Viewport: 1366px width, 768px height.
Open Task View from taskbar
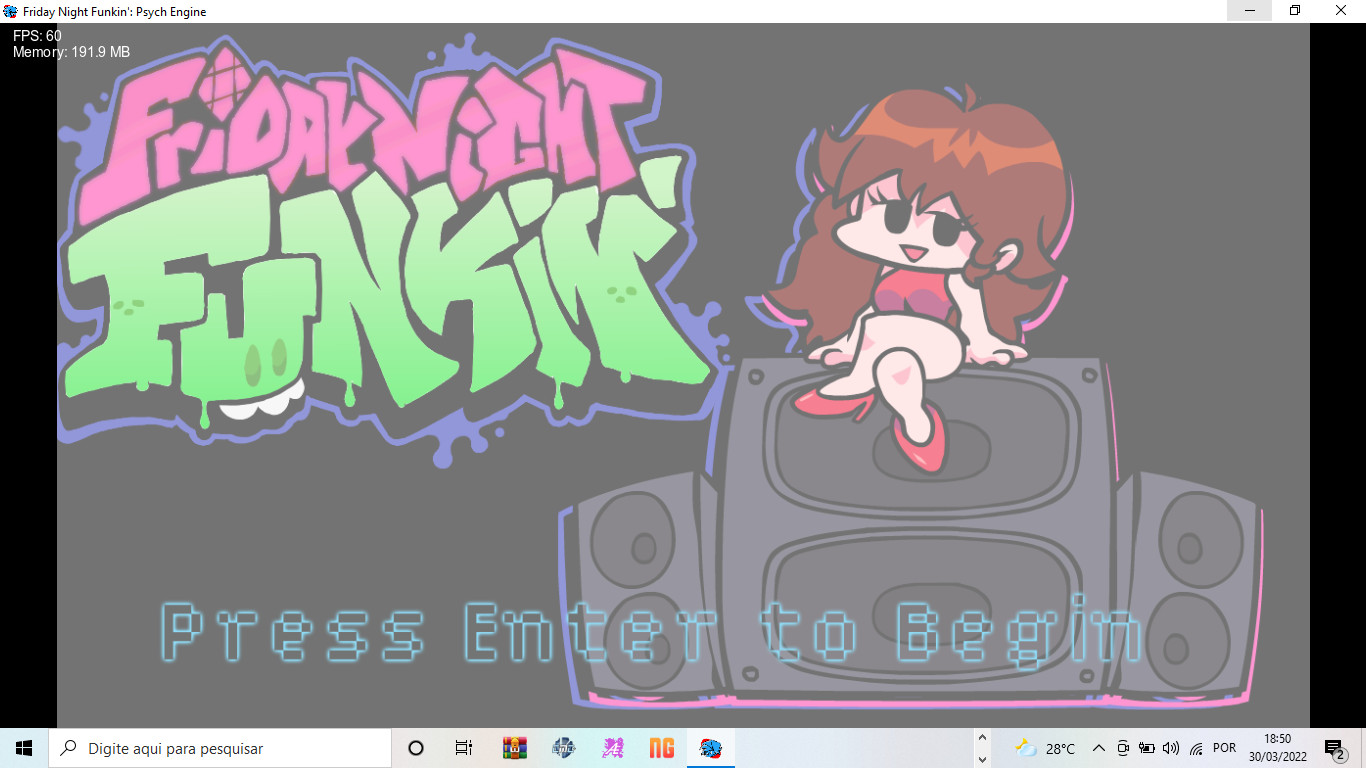[x=464, y=748]
